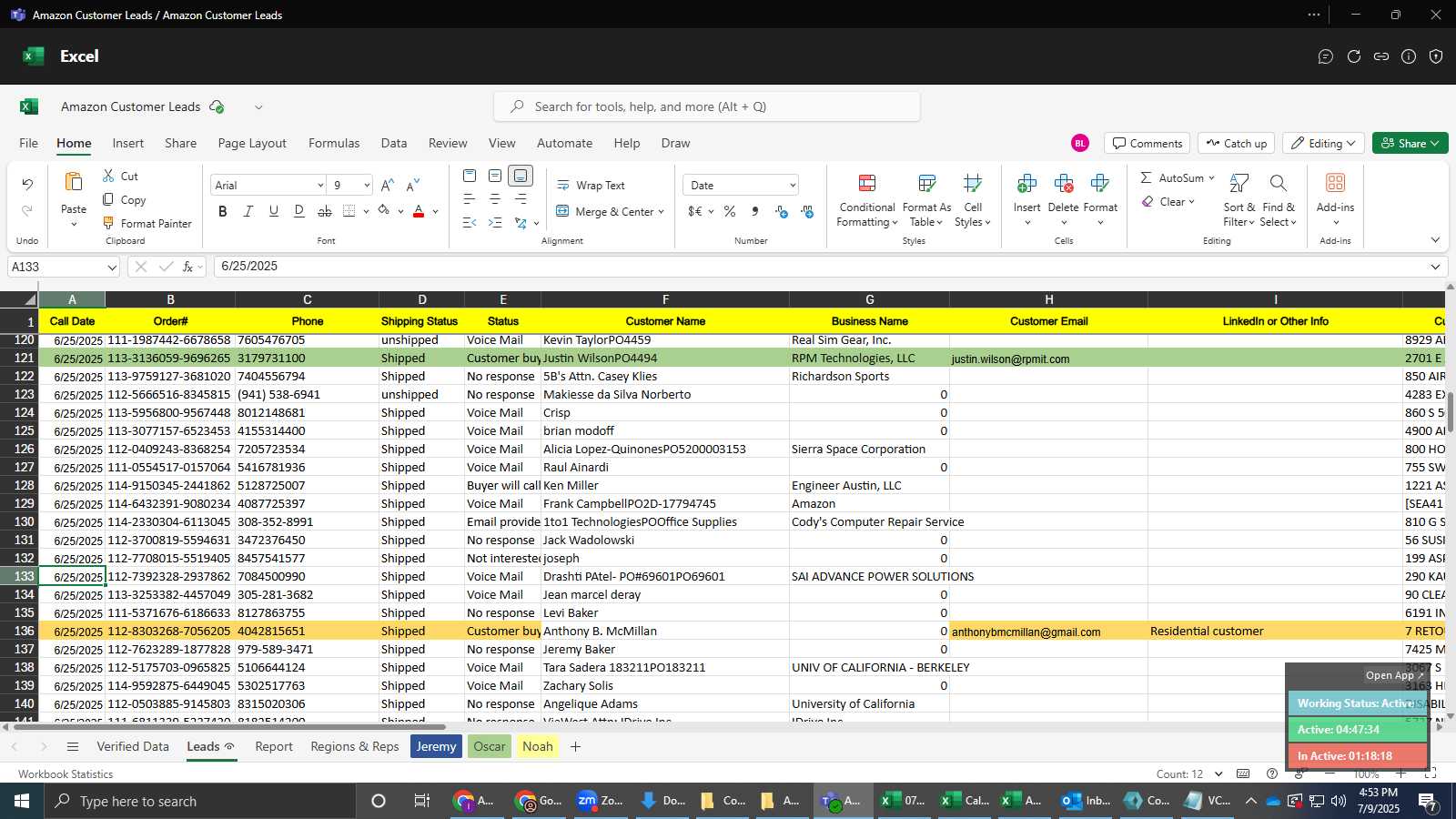The image size is (1456, 819).
Task: Apply percent style number format
Action: coord(730,211)
